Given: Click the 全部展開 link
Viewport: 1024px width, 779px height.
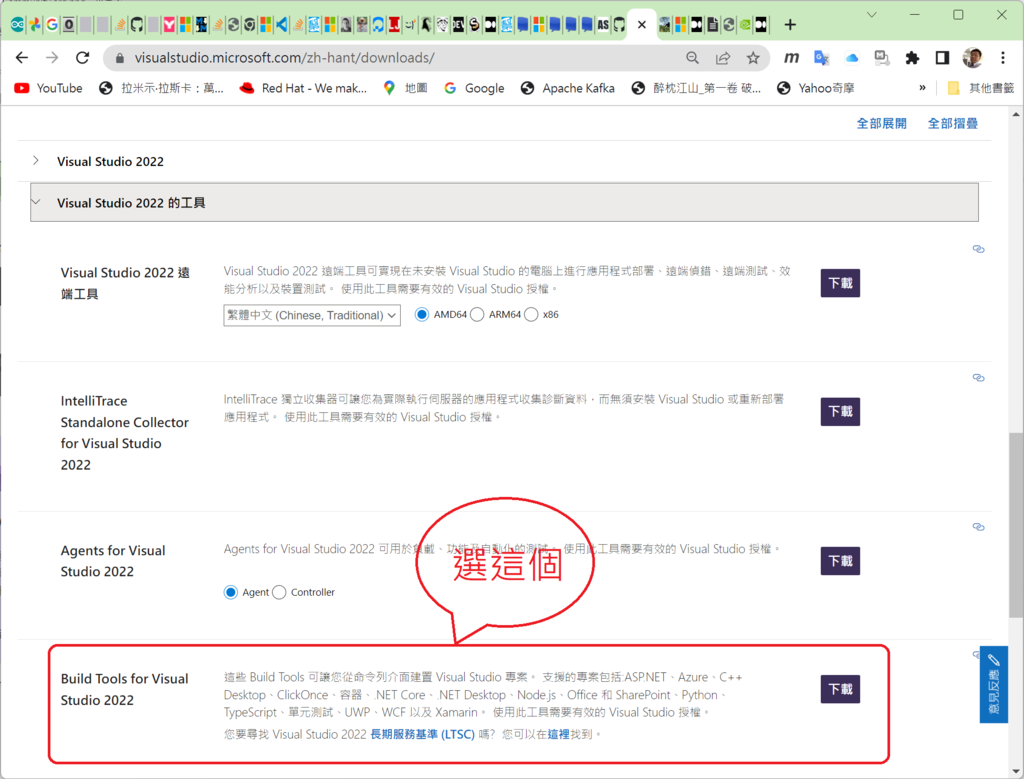Looking at the screenshot, I should [881, 123].
